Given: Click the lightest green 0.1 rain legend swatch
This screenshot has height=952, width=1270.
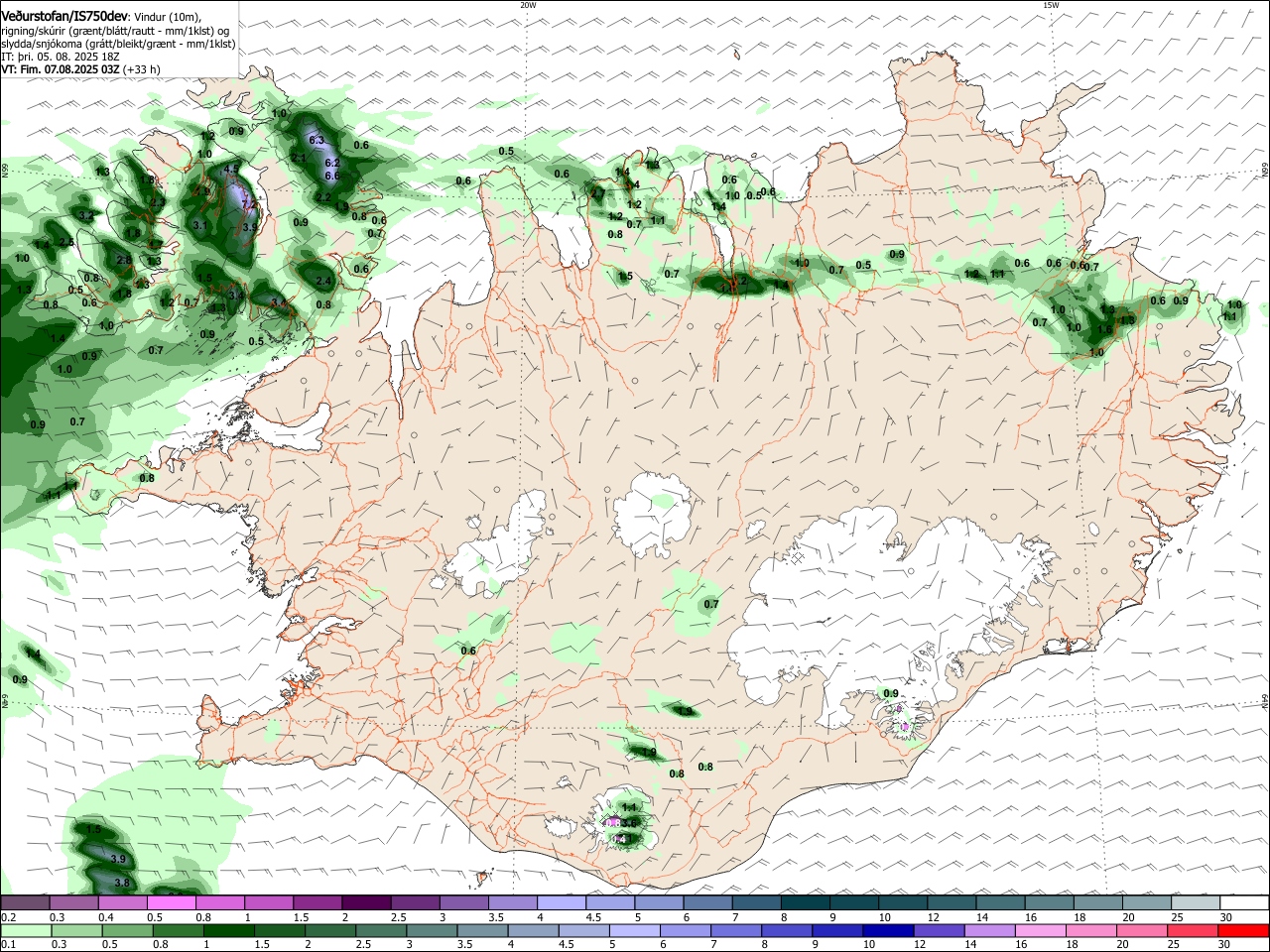Looking at the screenshot, I should [x=25, y=931].
